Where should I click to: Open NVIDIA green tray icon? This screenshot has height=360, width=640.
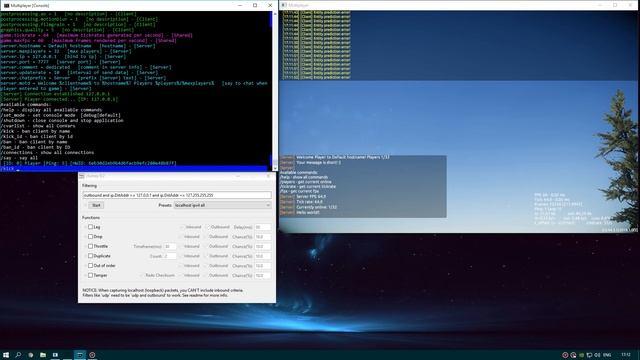[x=581, y=355]
